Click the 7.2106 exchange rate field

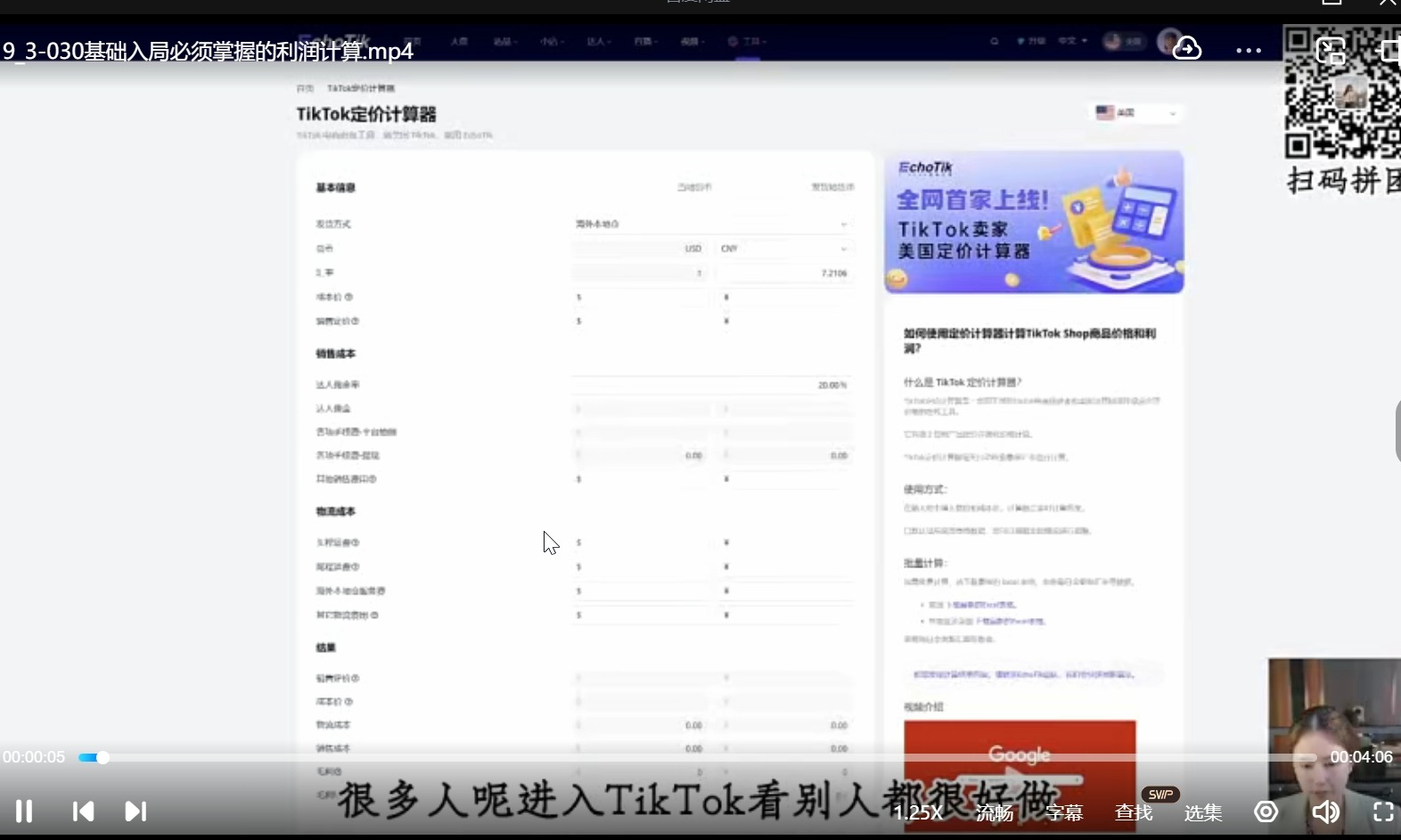click(x=783, y=273)
